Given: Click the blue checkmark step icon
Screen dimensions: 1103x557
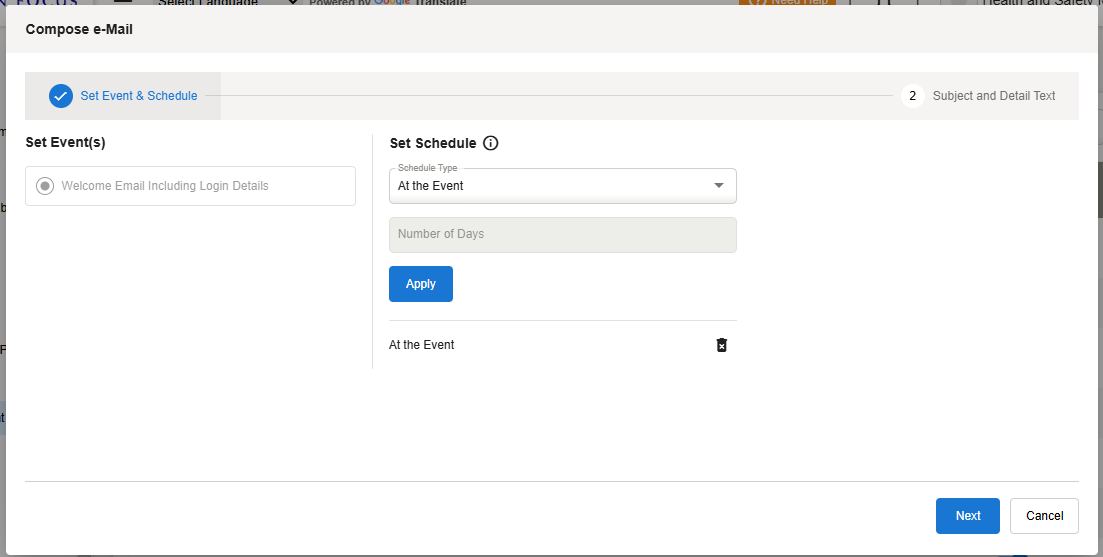Looking at the screenshot, I should click(x=61, y=96).
